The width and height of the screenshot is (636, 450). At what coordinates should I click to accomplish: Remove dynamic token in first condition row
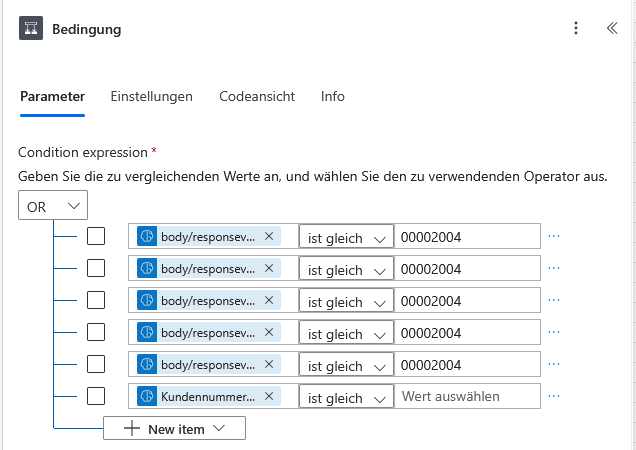point(269,236)
